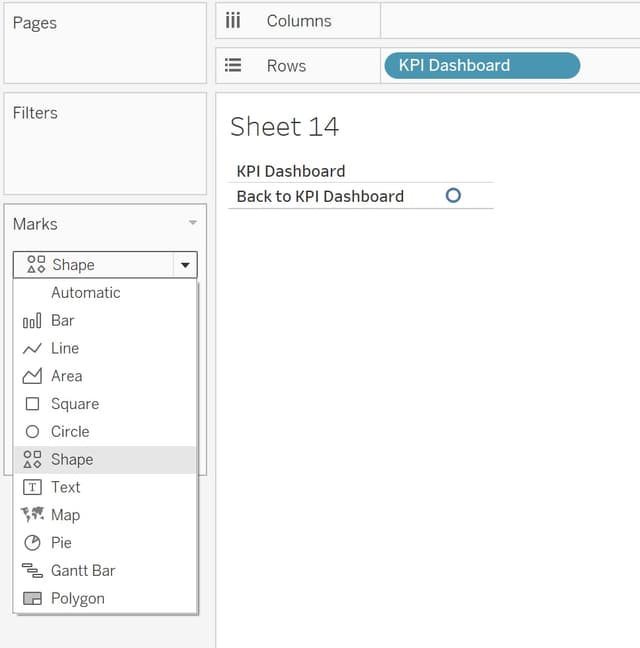Click the Columns shelf icon

(233, 20)
